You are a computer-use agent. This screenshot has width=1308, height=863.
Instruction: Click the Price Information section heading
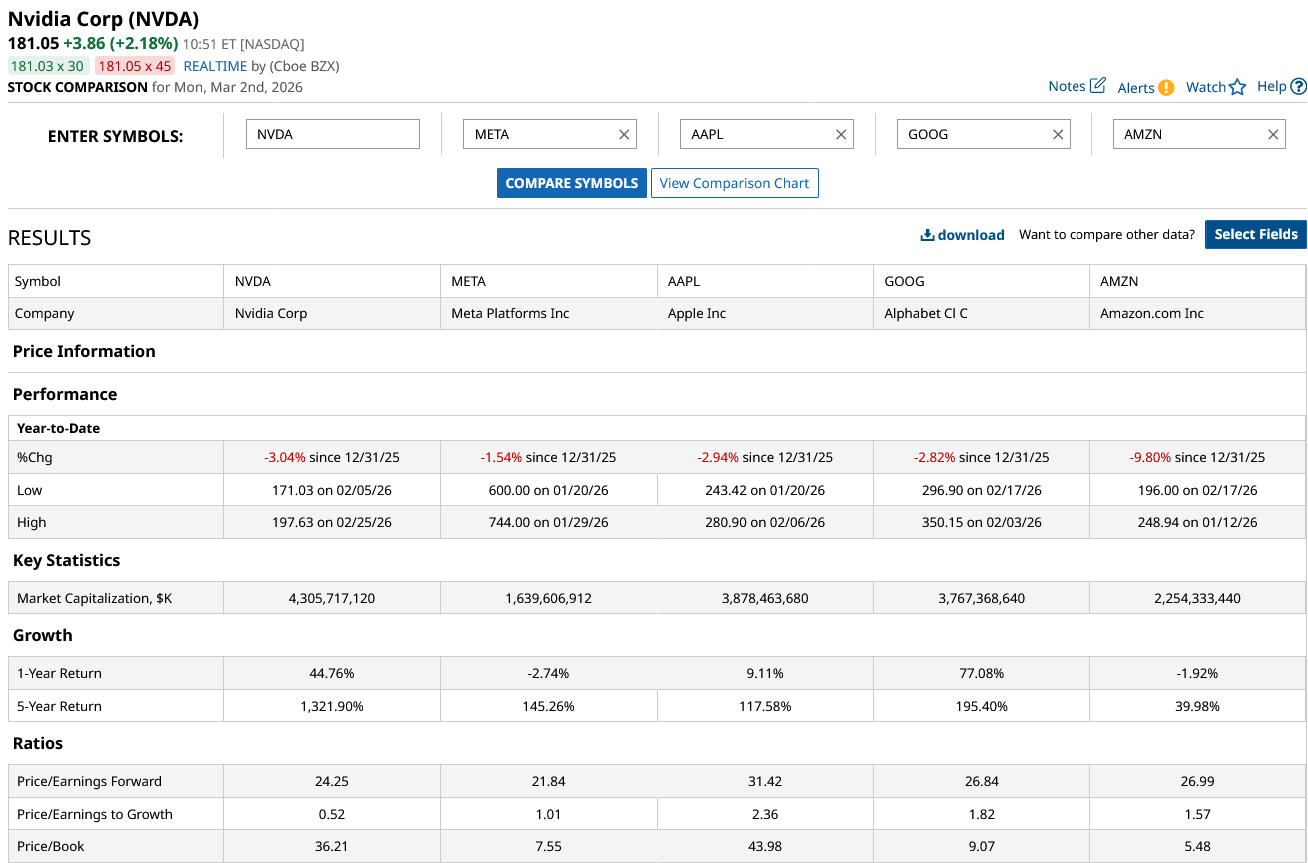pyautogui.click(x=84, y=351)
